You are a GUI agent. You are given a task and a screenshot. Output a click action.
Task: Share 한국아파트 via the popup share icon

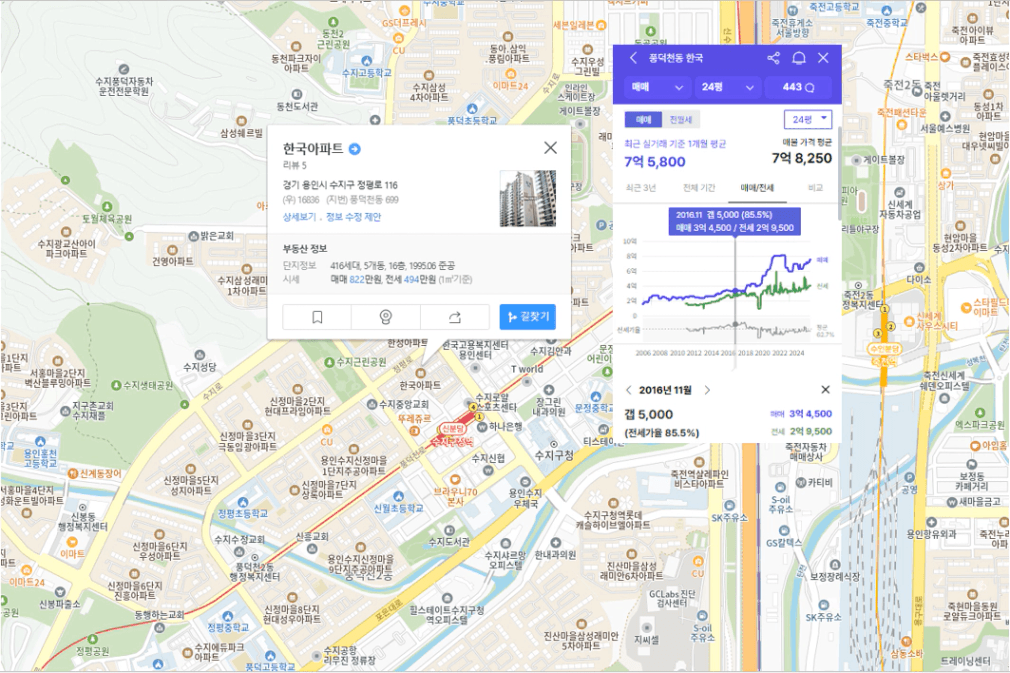[x=455, y=317]
